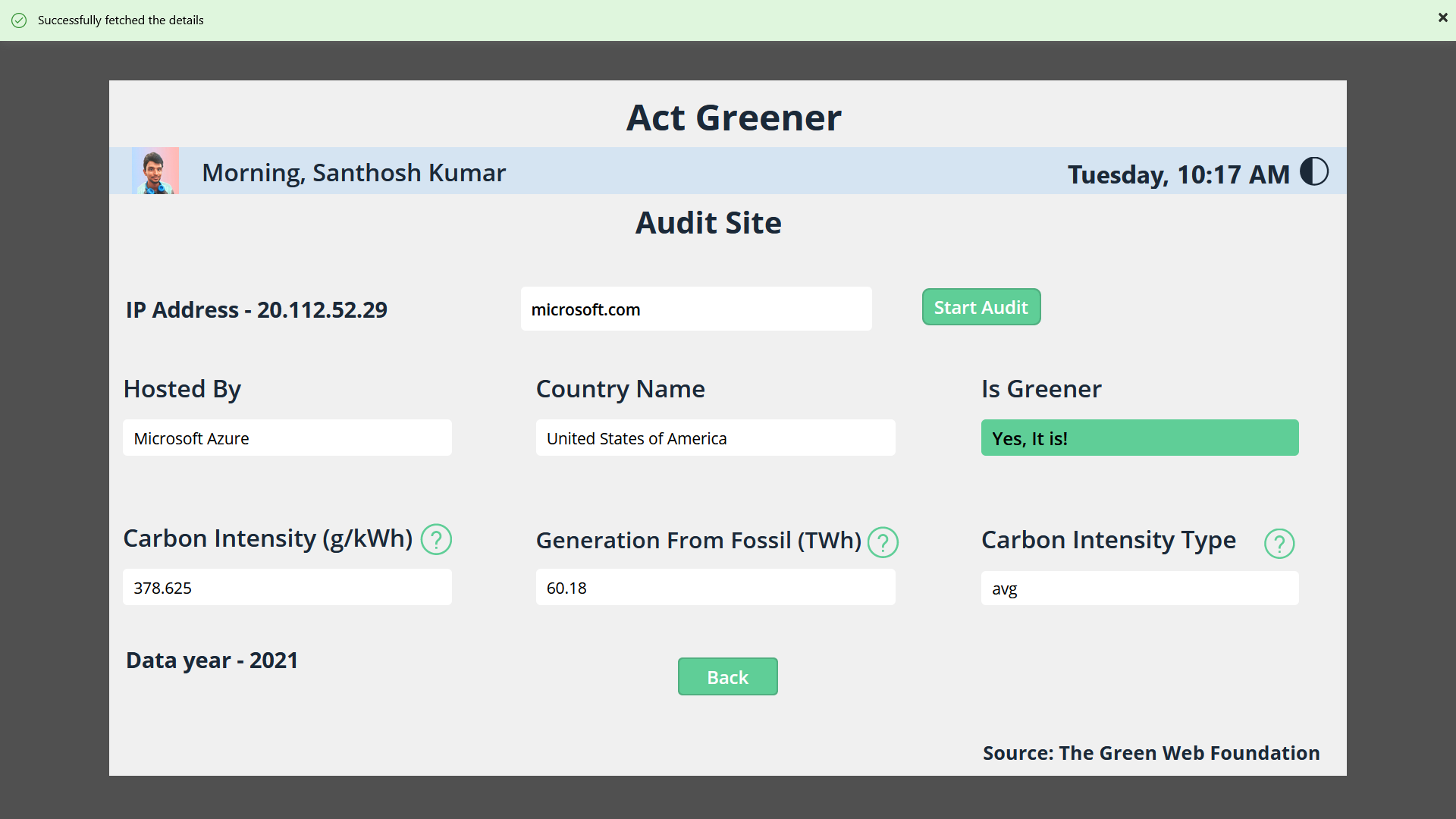Dismiss the success notification with the X

pos(1442,18)
